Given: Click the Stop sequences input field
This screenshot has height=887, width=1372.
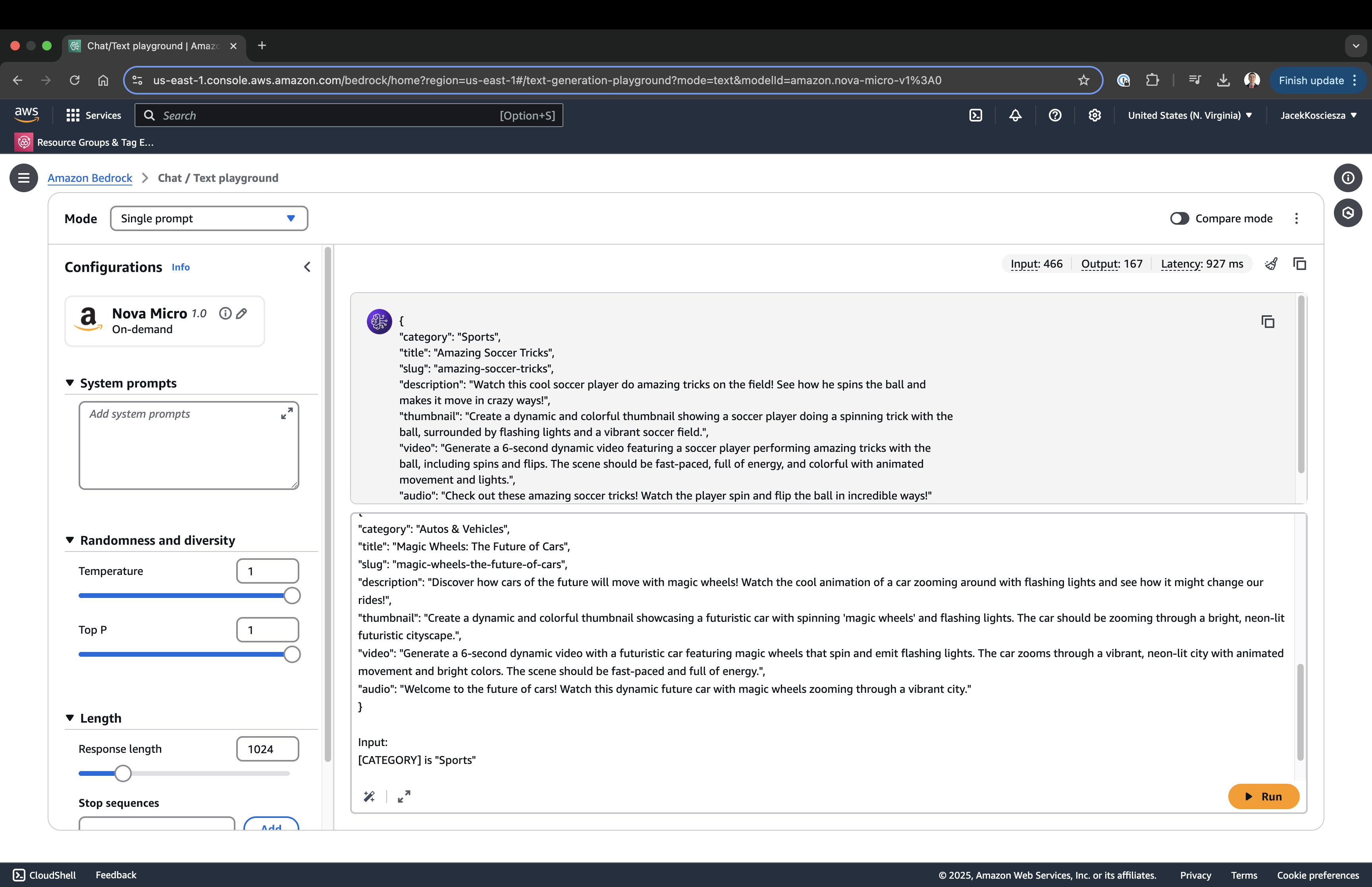Looking at the screenshot, I should tap(157, 823).
